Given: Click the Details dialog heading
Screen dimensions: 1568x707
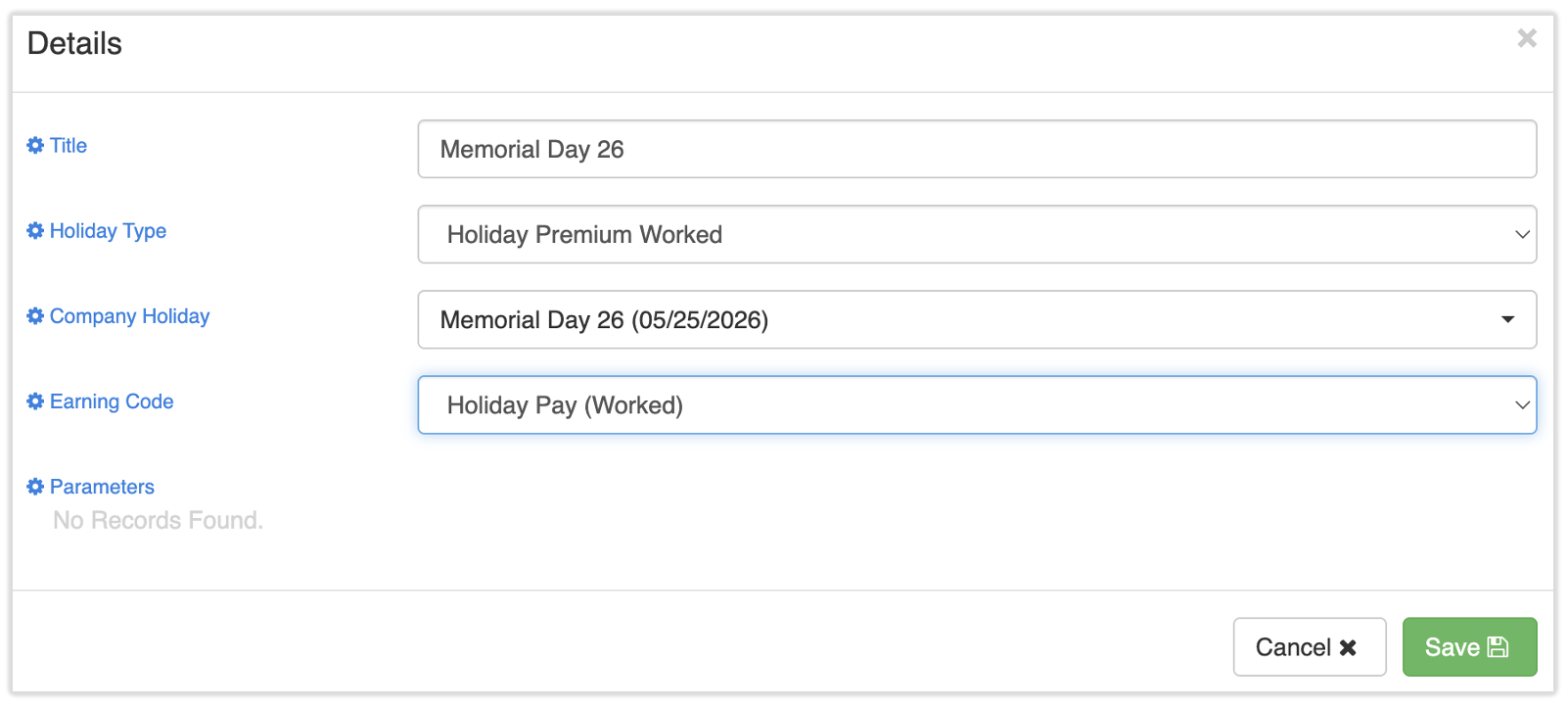Looking at the screenshot, I should (x=74, y=44).
